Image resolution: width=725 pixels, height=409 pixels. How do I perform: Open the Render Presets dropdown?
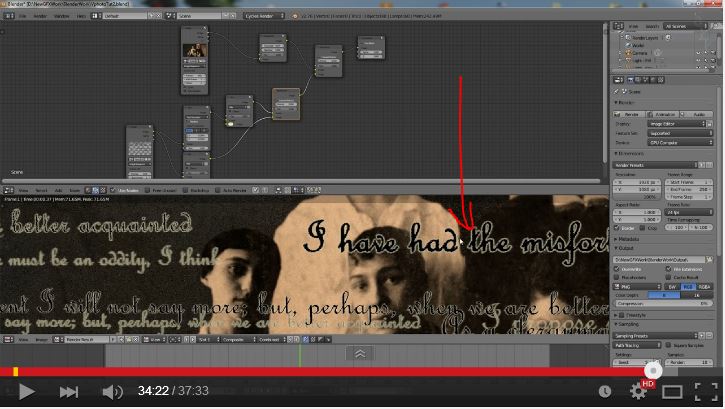tap(655, 165)
